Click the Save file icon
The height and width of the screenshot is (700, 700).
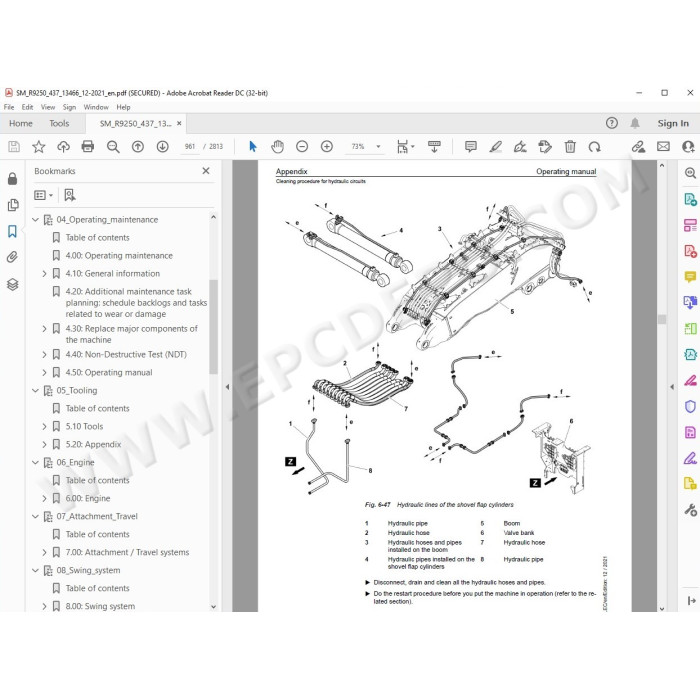tap(14, 146)
